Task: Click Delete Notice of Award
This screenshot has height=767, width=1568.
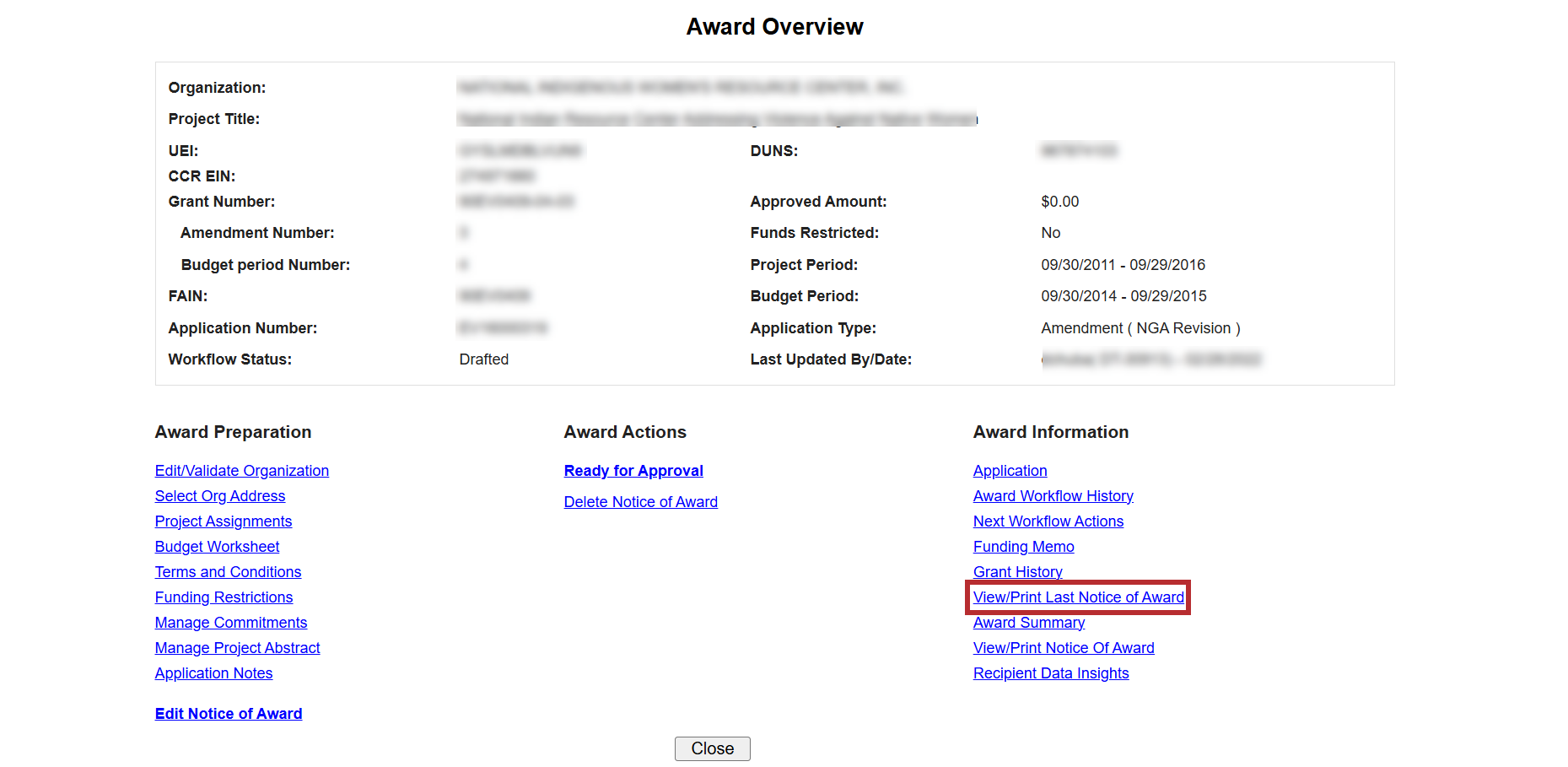Action: coord(640,502)
